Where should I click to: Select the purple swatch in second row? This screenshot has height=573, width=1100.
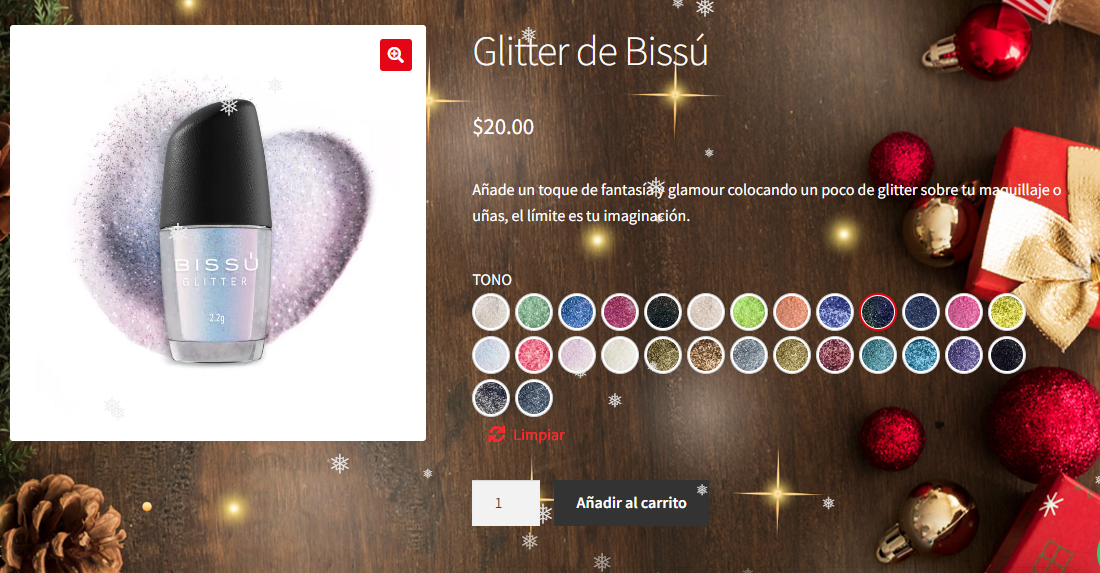pyautogui.click(x=964, y=355)
